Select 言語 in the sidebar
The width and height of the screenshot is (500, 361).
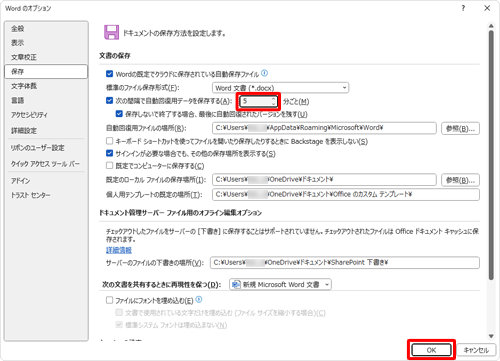pyautogui.click(x=17, y=100)
